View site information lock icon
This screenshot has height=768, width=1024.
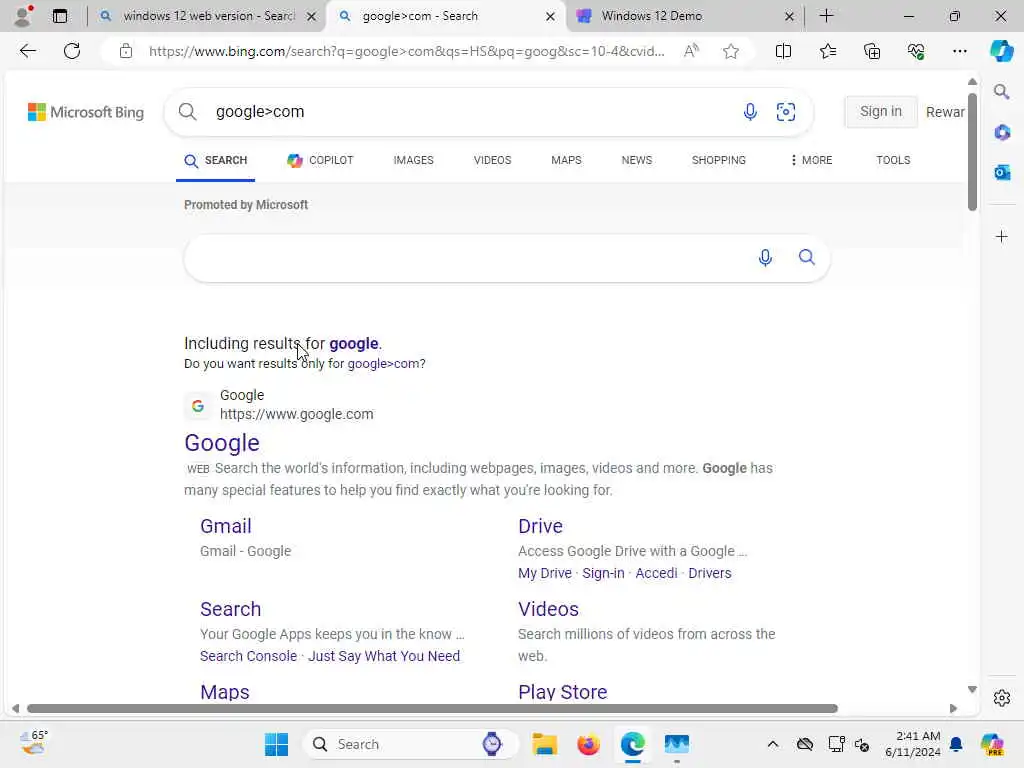point(126,51)
